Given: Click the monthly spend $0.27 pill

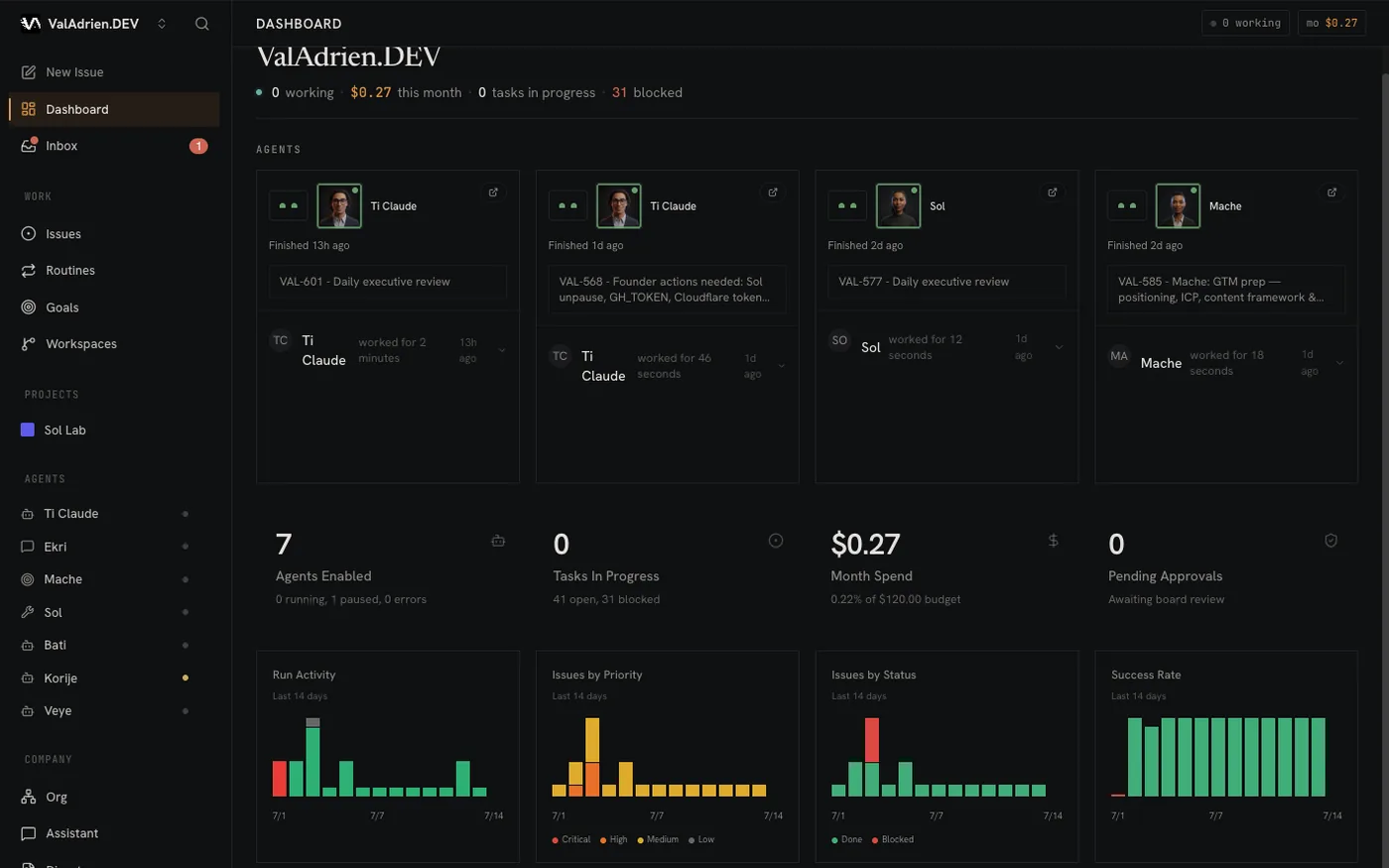Looking at the screenshot, I should pos(1331,23).
